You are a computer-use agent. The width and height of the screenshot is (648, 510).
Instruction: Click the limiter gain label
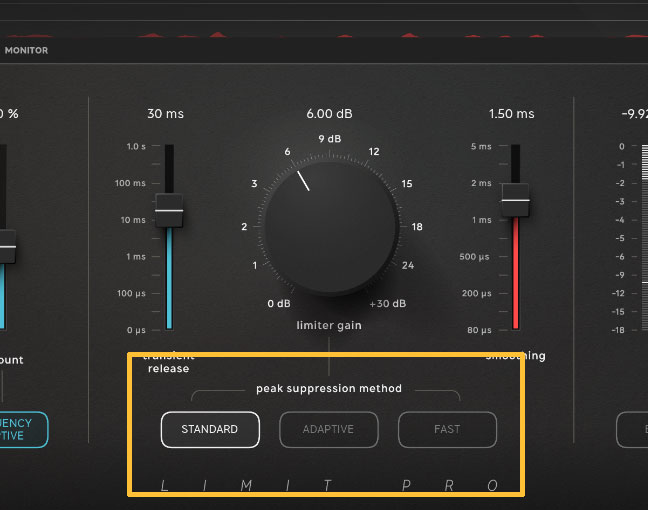[329, 326]
